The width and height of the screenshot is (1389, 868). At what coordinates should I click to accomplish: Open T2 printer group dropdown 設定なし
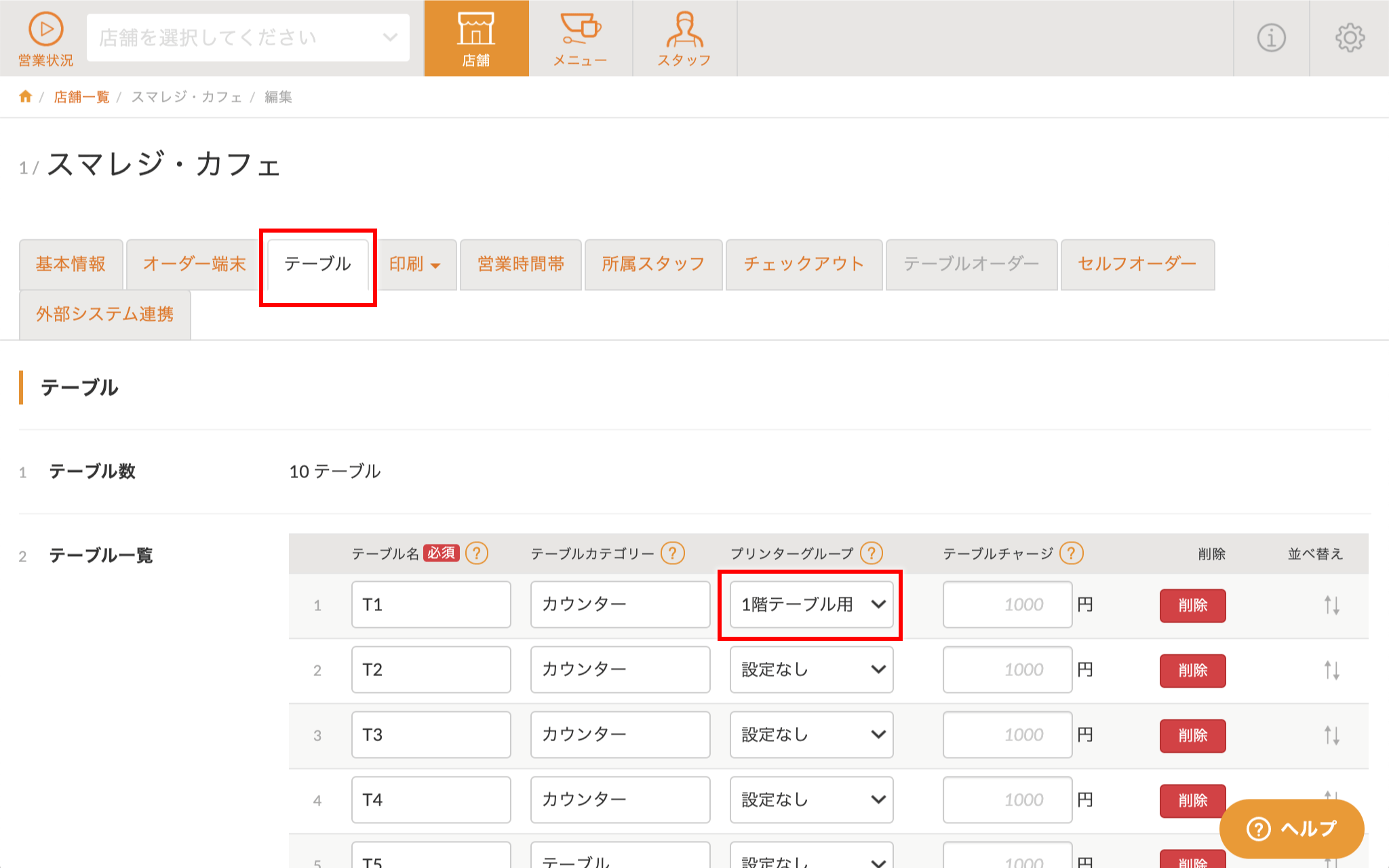tap(811, 669)
